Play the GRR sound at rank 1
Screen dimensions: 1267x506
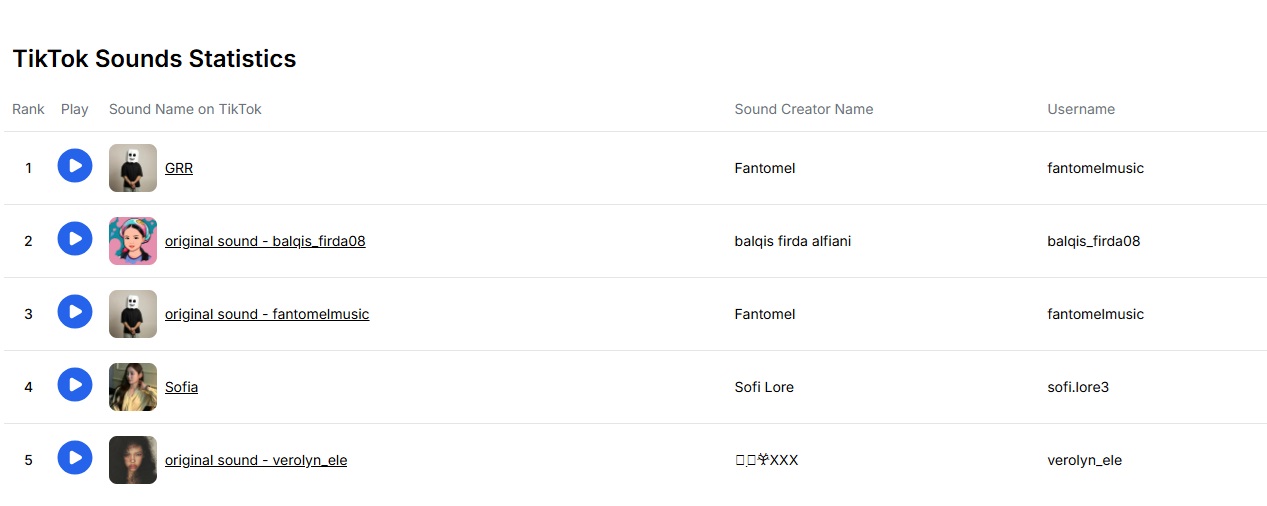[x=75, y=166]
